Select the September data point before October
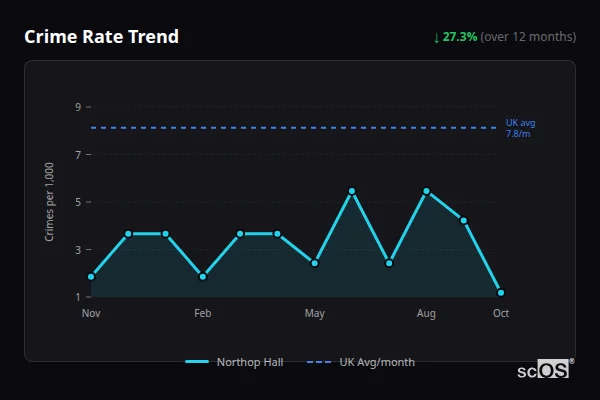The height and width of the screenshot is (400, 600). (x=464, y=220)
